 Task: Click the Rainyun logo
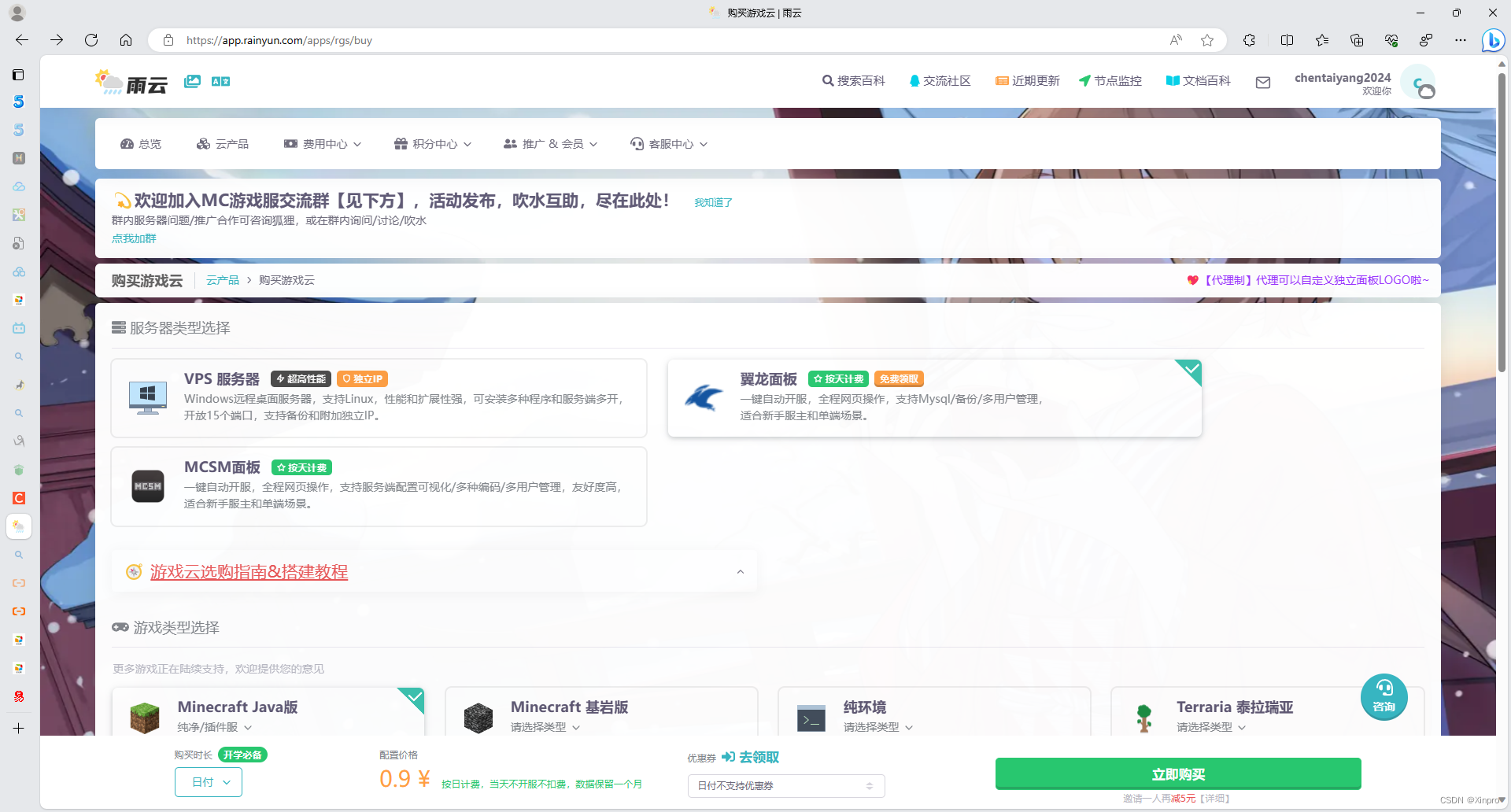[131, 82]
